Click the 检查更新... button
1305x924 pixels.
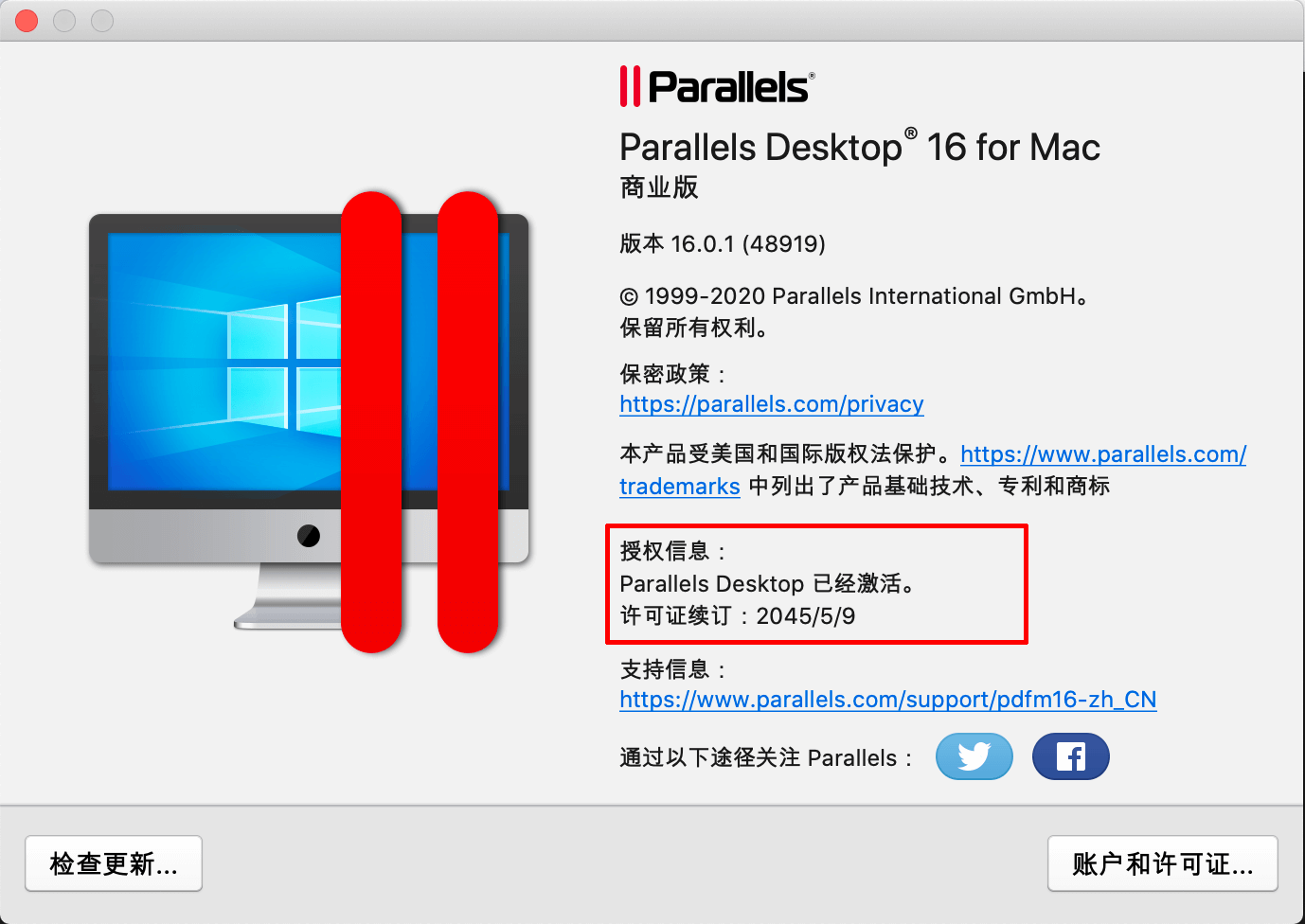114,863
